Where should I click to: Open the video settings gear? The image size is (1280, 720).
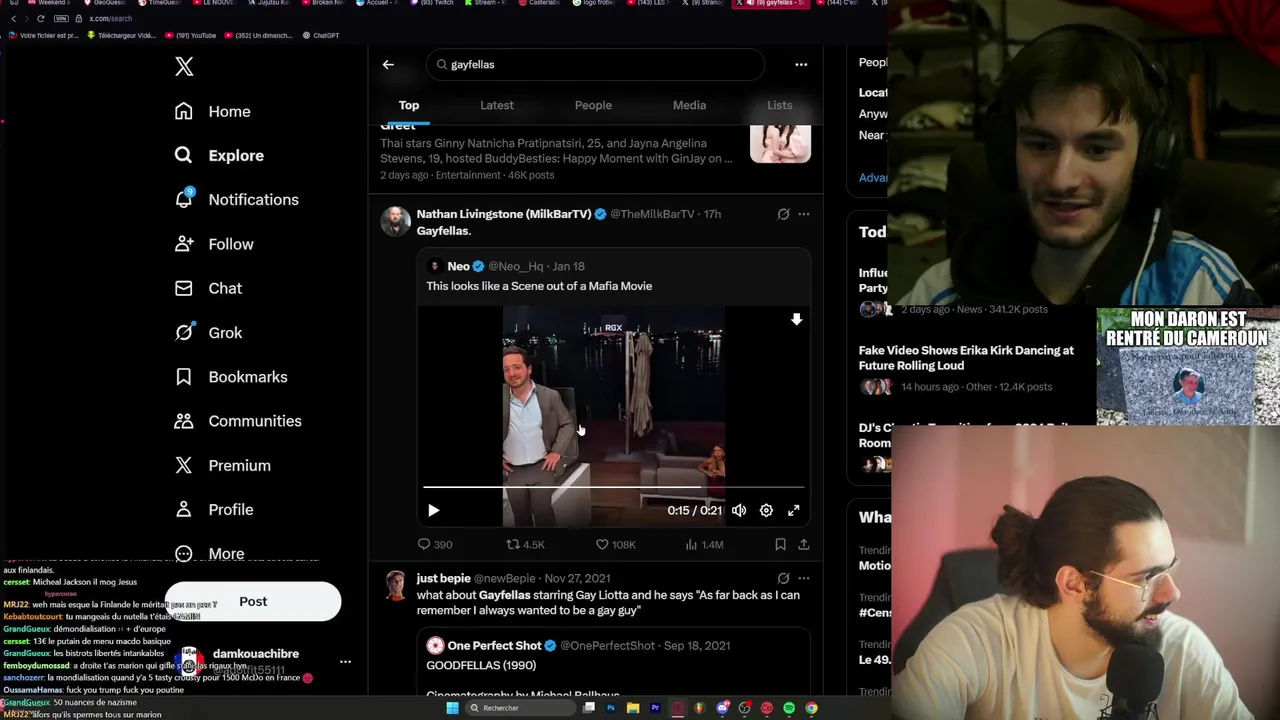click(x=766, y=510)
